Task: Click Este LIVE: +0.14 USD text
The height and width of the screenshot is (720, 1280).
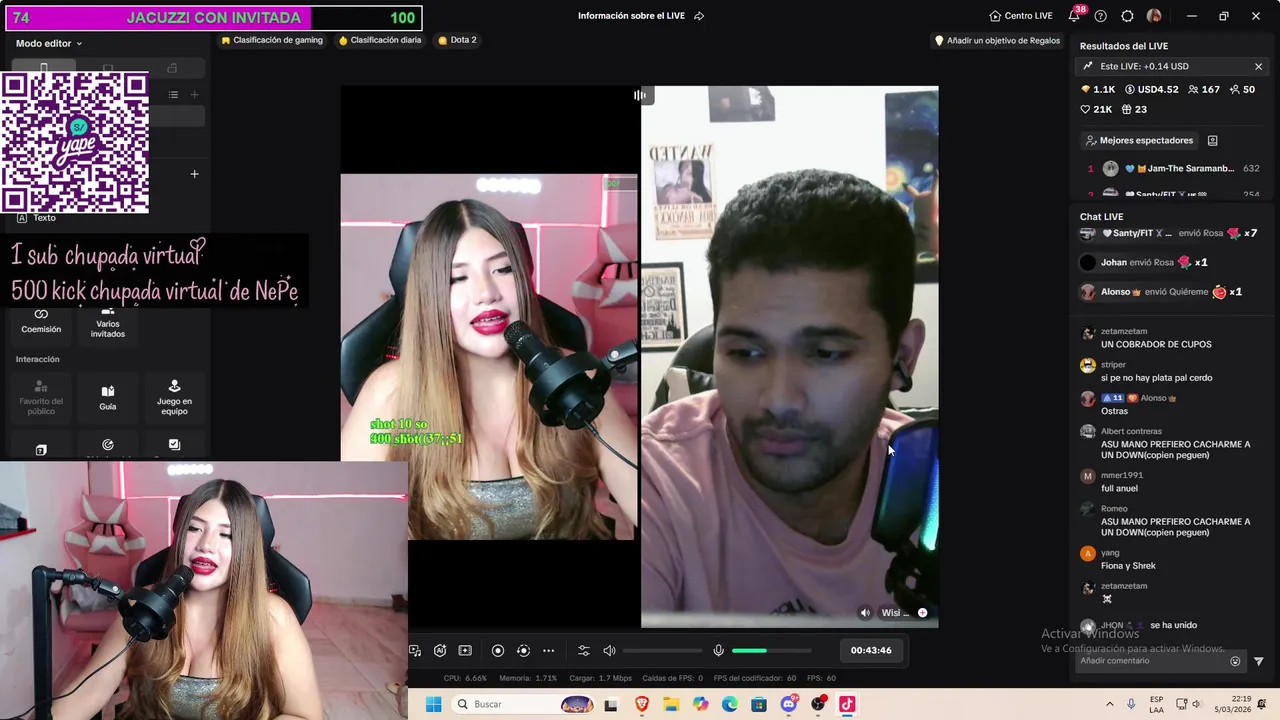Action: [1144, 66]
